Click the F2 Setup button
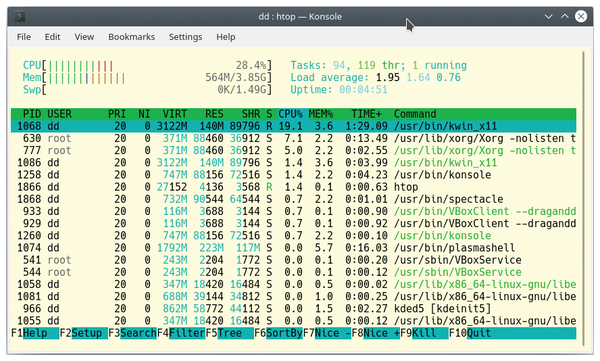Viewport: 600px width, 361px height. [84, 333]
